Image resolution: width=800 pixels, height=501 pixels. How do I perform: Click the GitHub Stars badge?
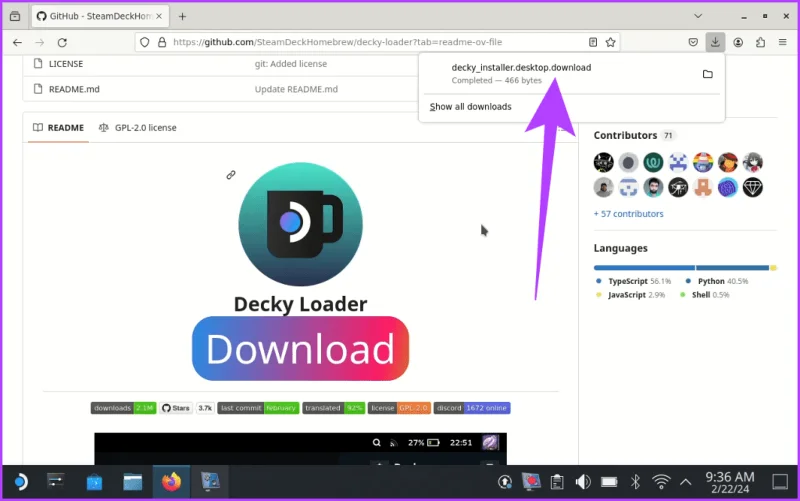pos(176,408)
